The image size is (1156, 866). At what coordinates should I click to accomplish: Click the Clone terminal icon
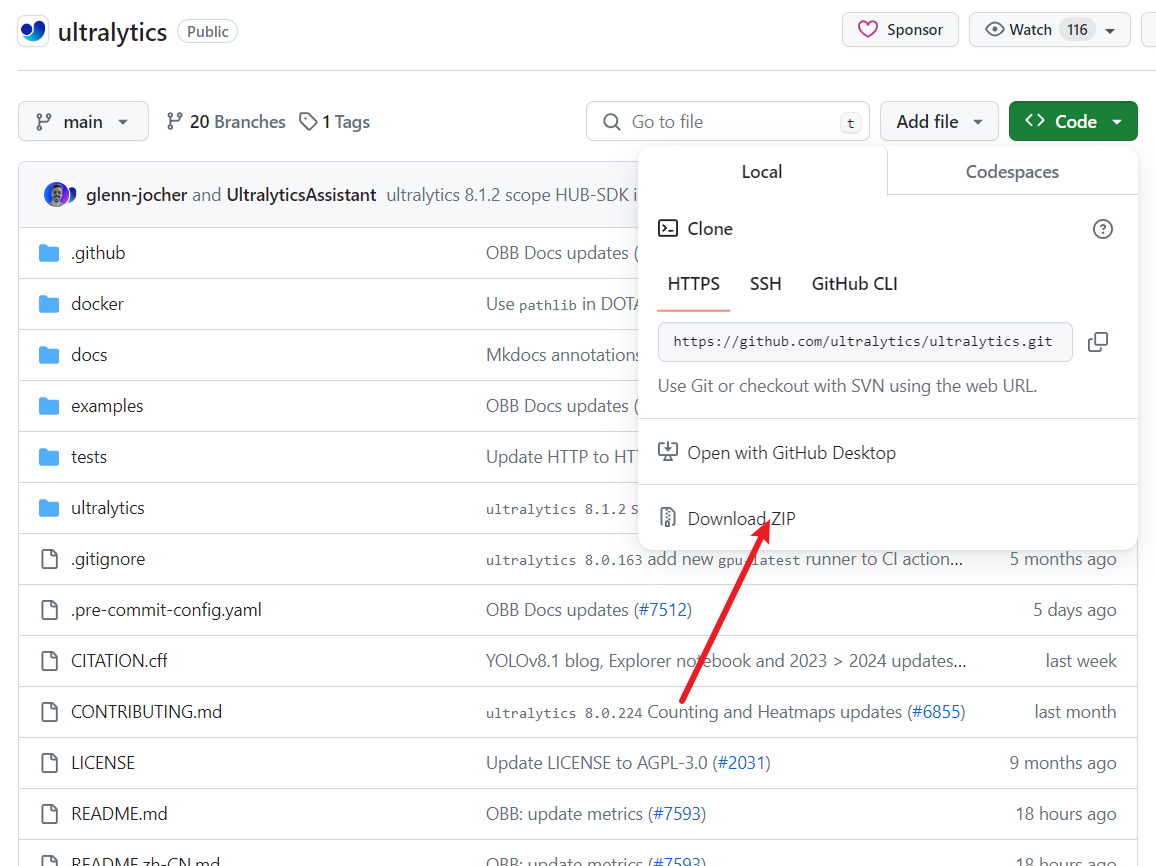[668, 228]
